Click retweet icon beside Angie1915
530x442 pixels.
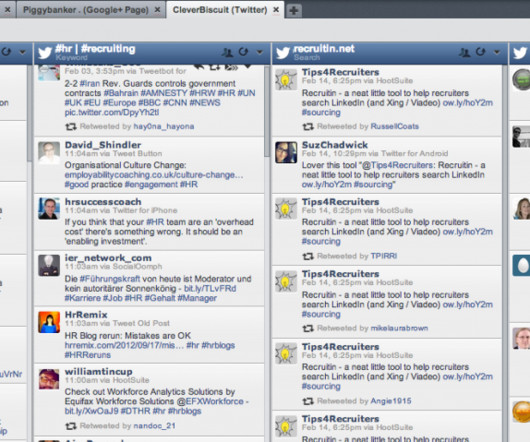[x=308, y=401]
